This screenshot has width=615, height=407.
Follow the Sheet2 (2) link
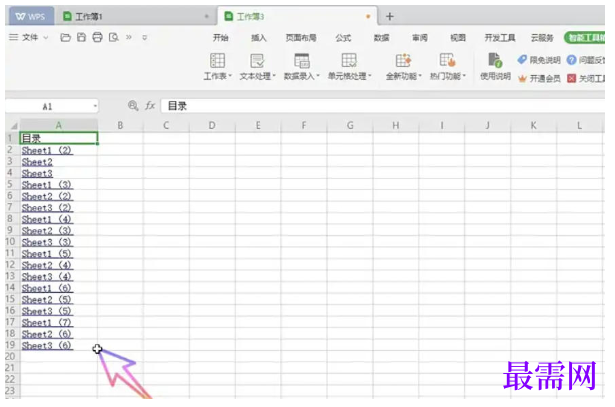[x=47, y=196]
